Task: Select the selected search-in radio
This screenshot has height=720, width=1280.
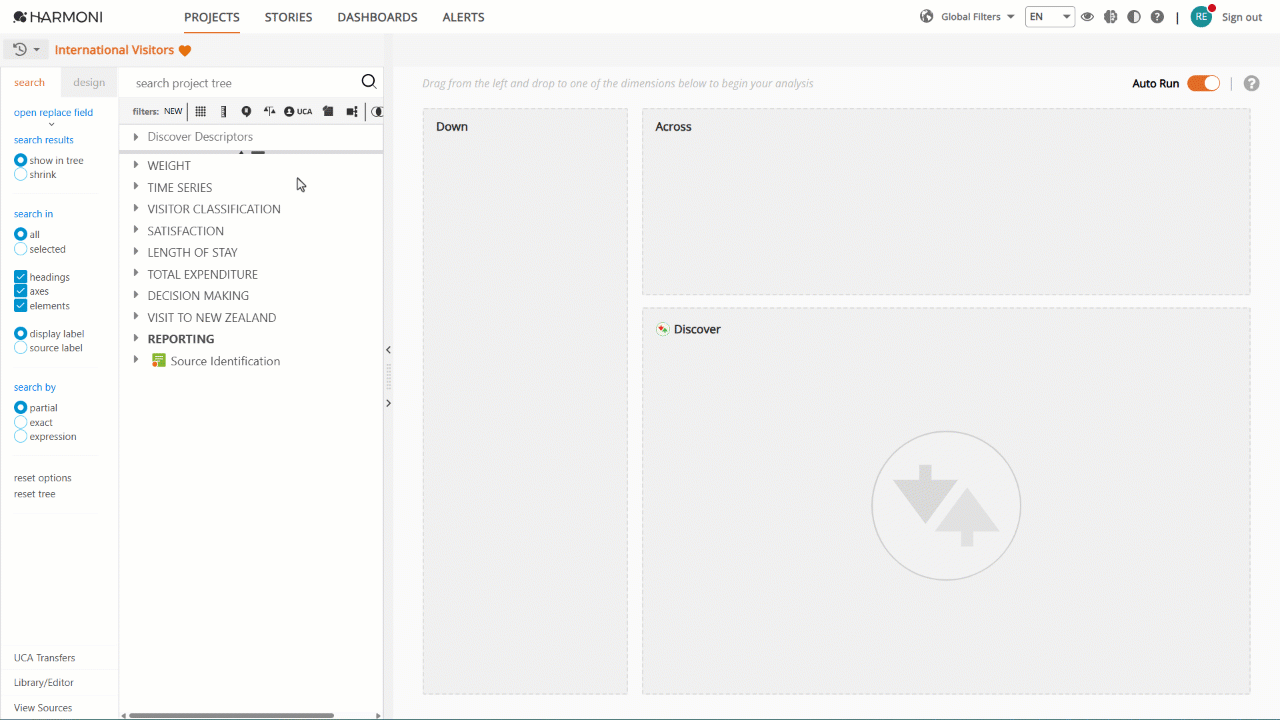Action: 21,249
